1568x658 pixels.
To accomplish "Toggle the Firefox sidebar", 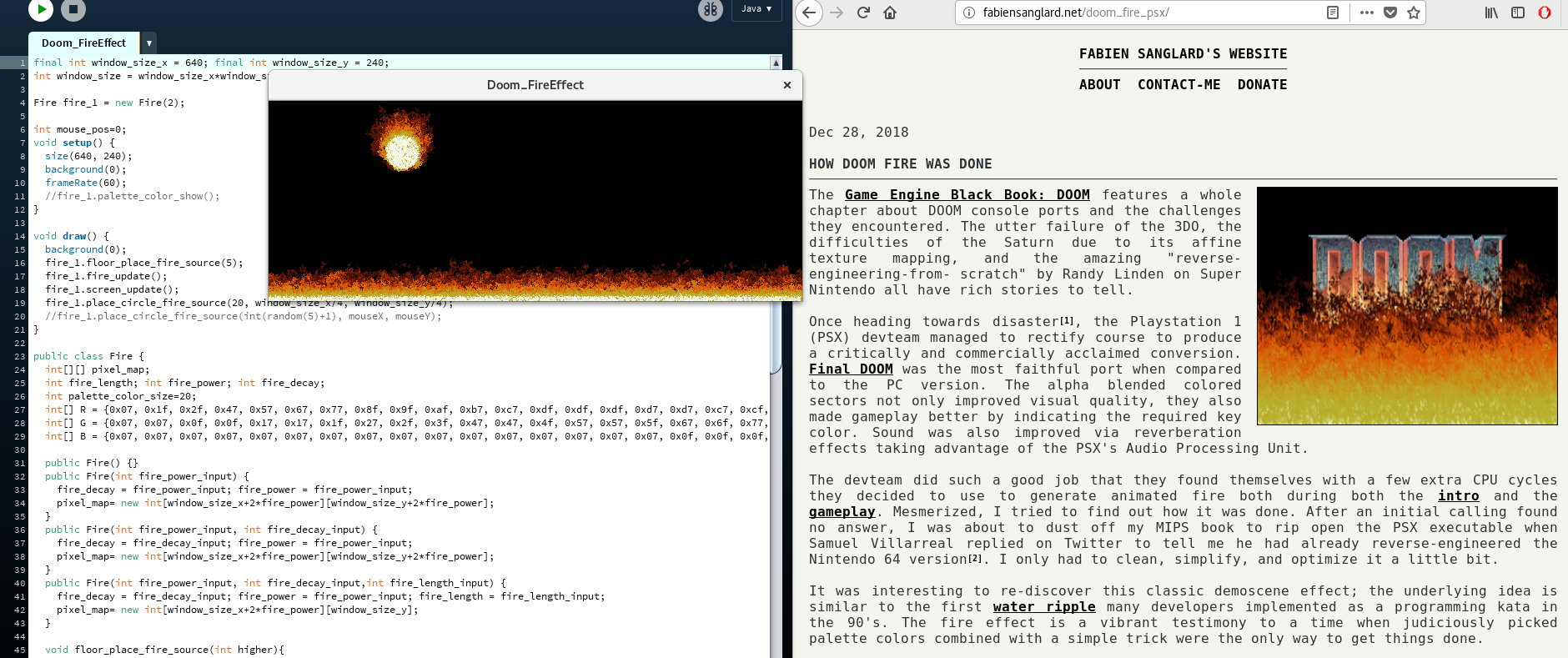I will coord(1518,13).
